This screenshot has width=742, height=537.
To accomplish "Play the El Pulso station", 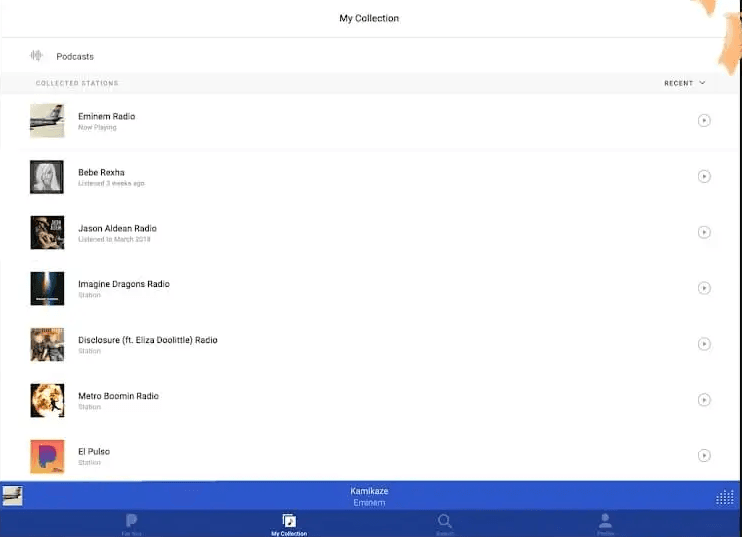I will pyautogui.click(x=704, y=456).
